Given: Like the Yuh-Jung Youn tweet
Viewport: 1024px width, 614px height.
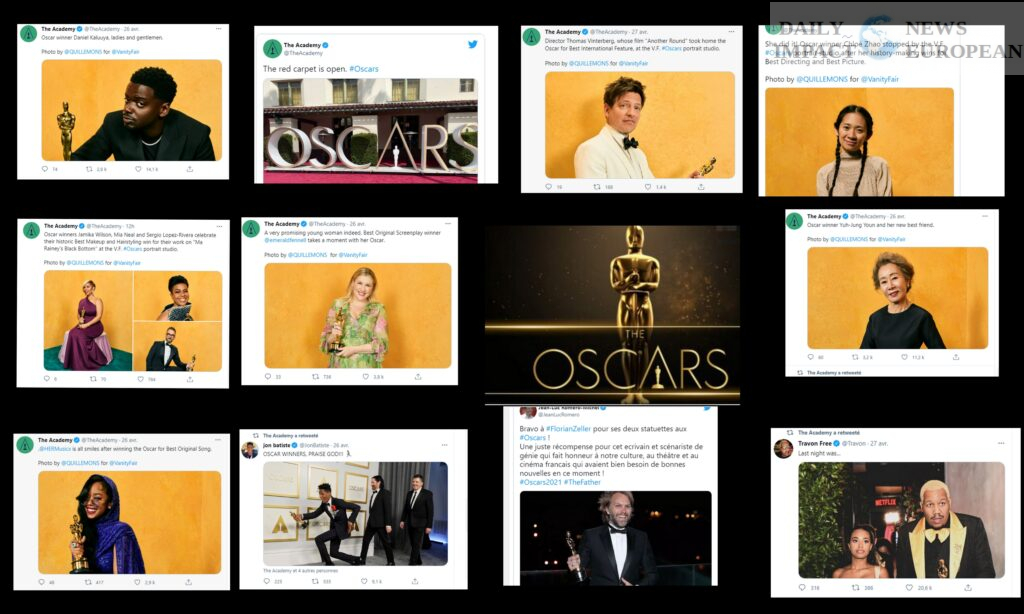Looking at the screenshot, I should 904,357.
